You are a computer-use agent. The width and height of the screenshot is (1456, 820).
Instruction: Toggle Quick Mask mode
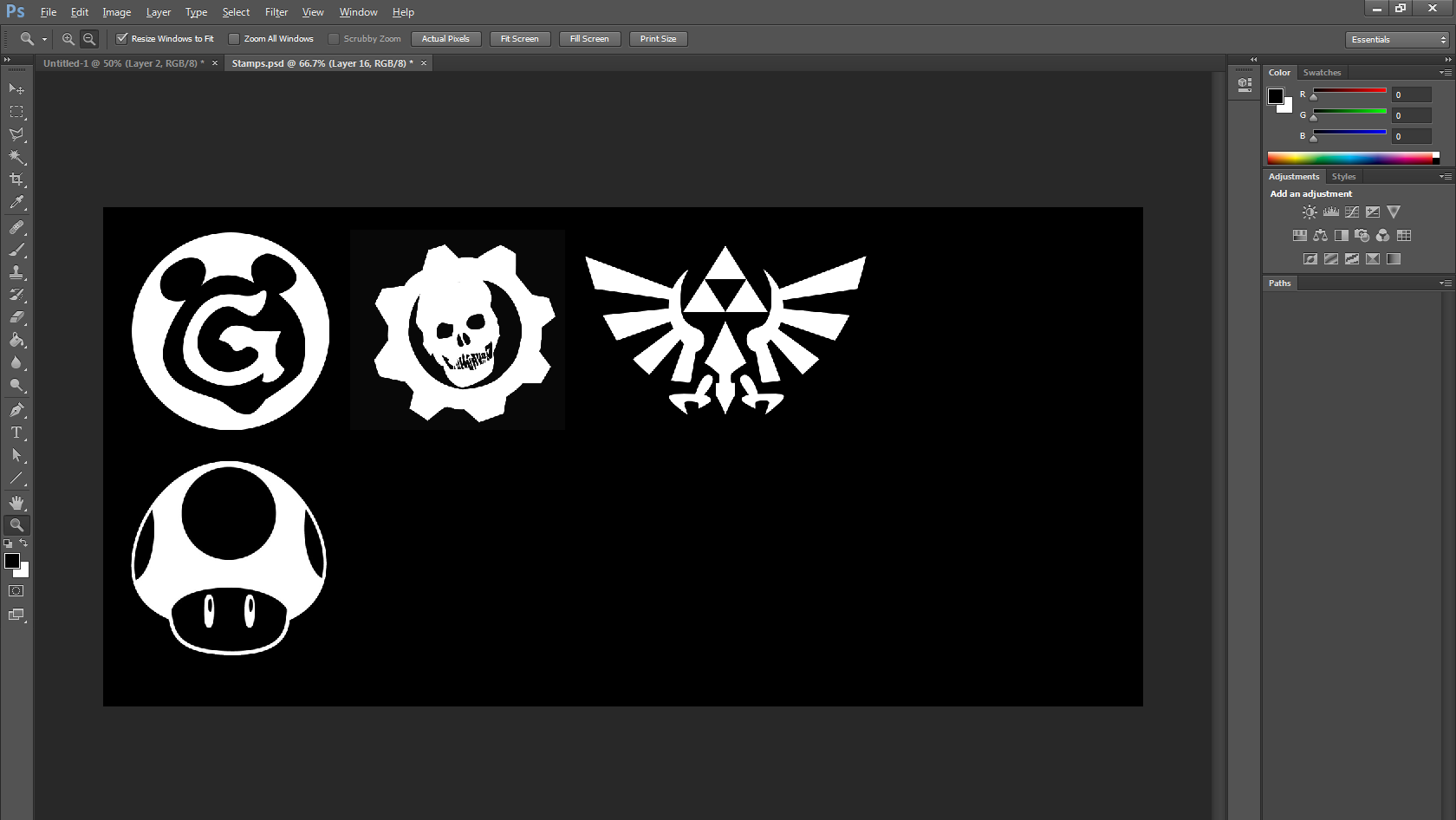(x=16, y=591)
